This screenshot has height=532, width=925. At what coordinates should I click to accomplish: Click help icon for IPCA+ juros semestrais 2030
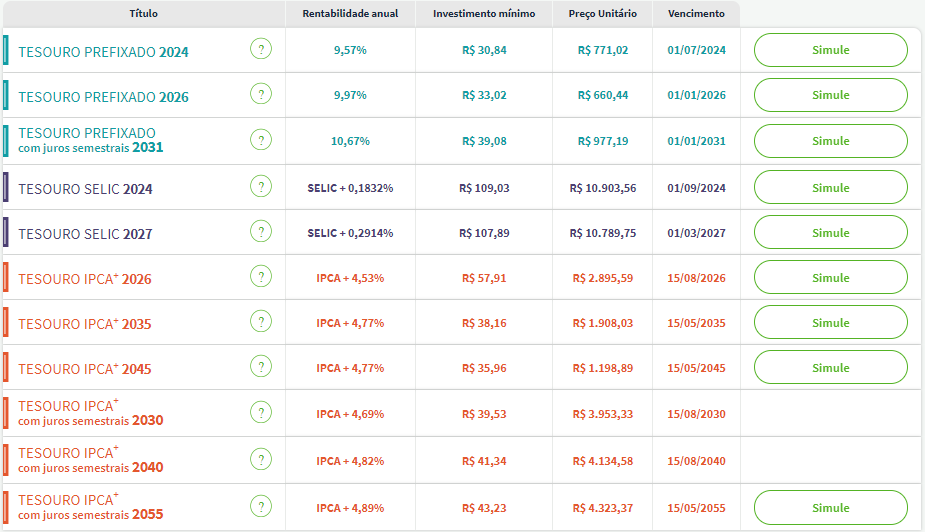pyautogui.click(x=261, y=412)
